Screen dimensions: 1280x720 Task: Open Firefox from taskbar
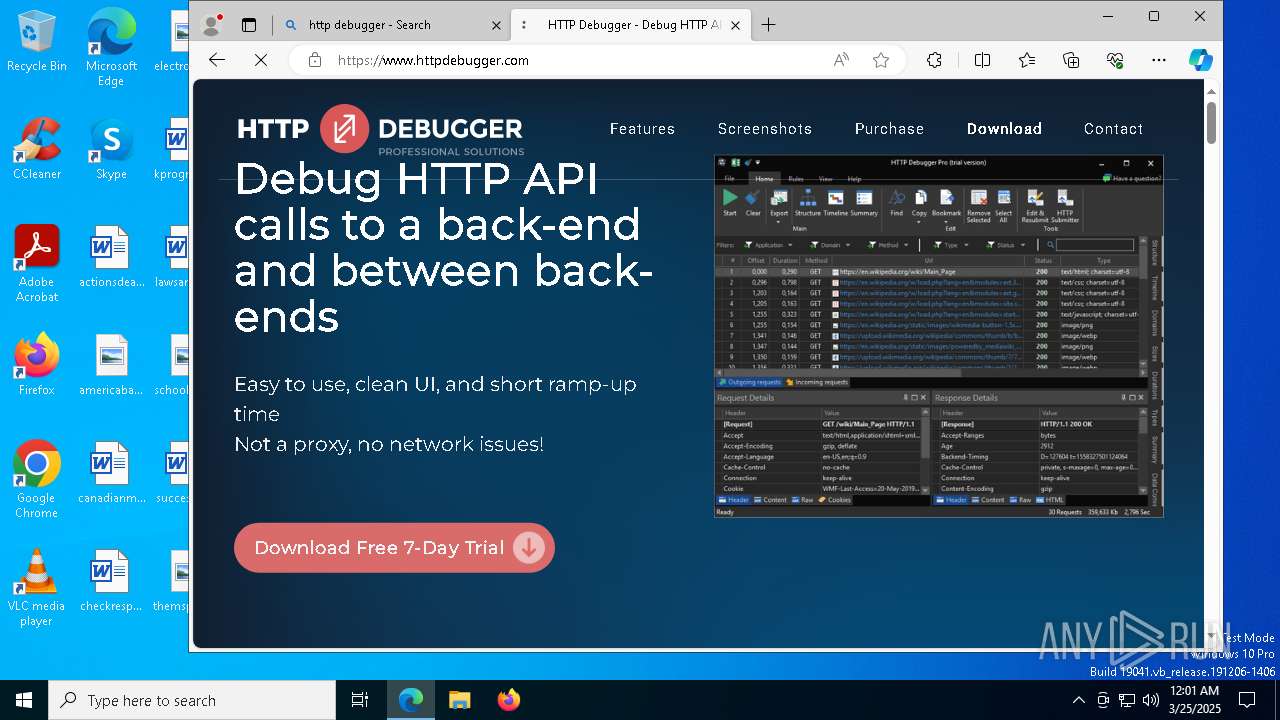coord(509,700)
